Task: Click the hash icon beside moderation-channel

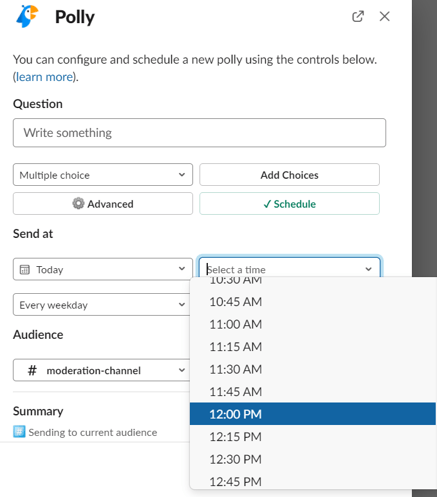Action: 32,370
